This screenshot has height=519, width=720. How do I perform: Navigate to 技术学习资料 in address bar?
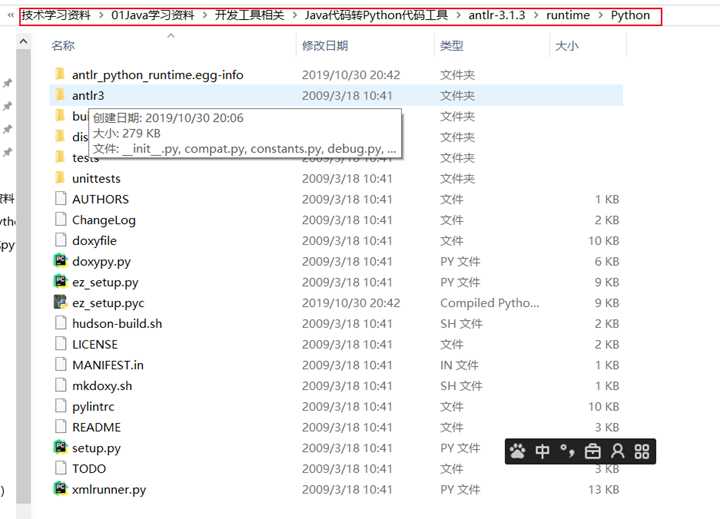point(56,15)
